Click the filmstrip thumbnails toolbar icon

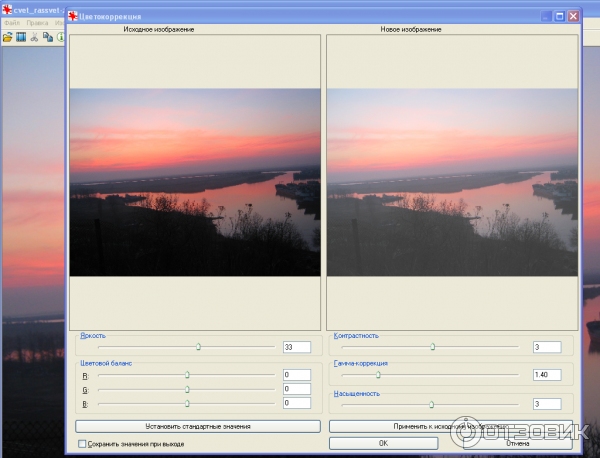pos(20,37)
